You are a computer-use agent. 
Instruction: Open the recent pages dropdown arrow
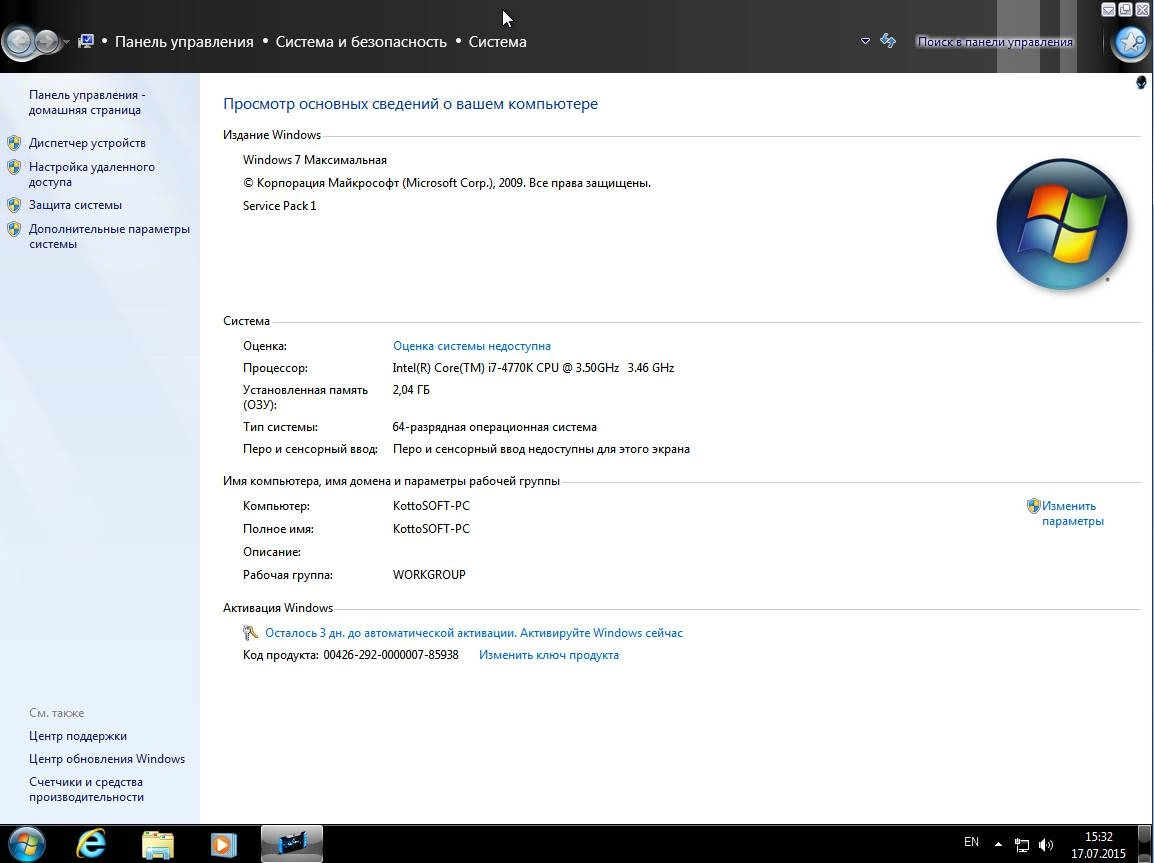click(x=66, y=43)
